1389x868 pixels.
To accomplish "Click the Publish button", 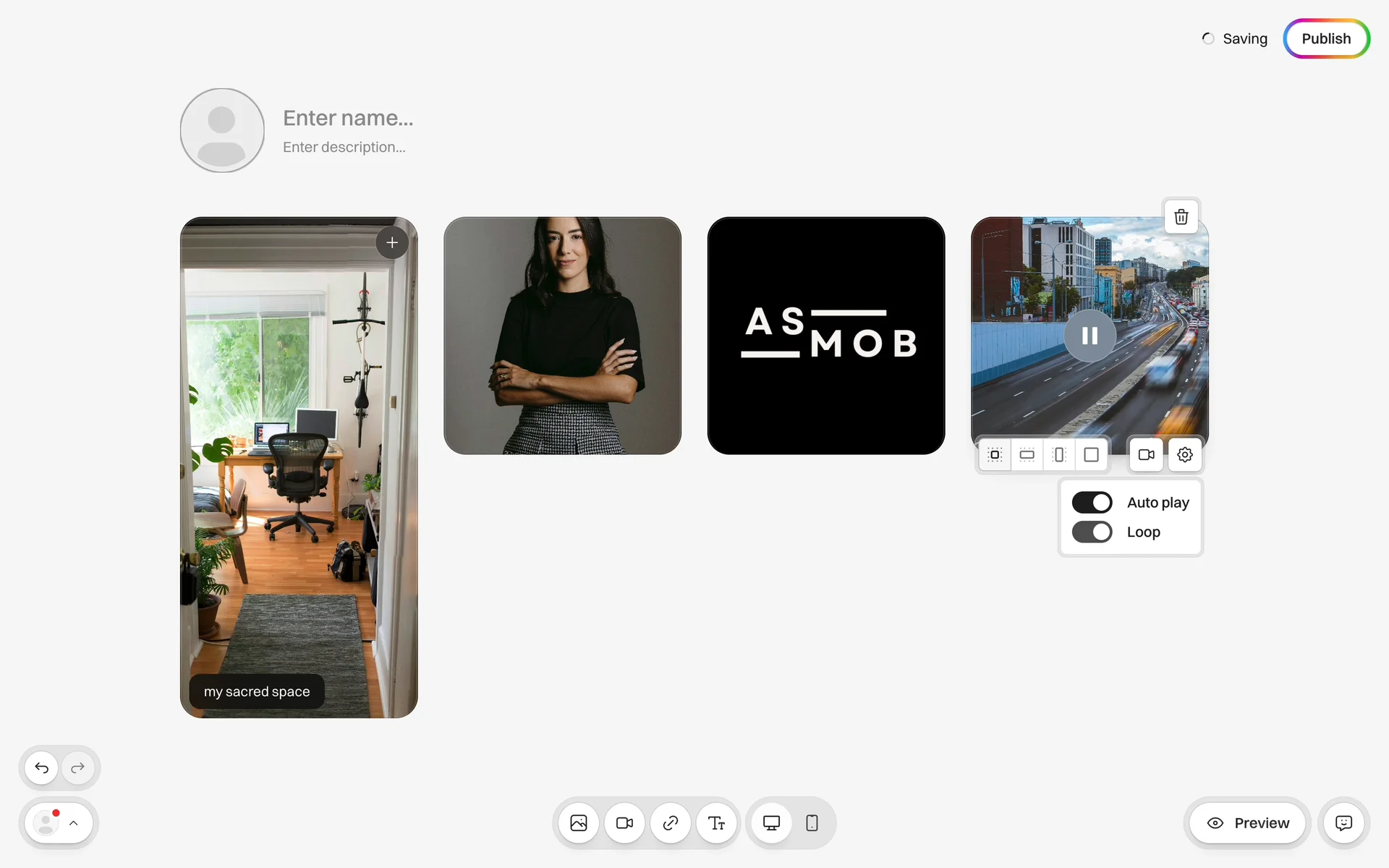I will [1326, 38].
